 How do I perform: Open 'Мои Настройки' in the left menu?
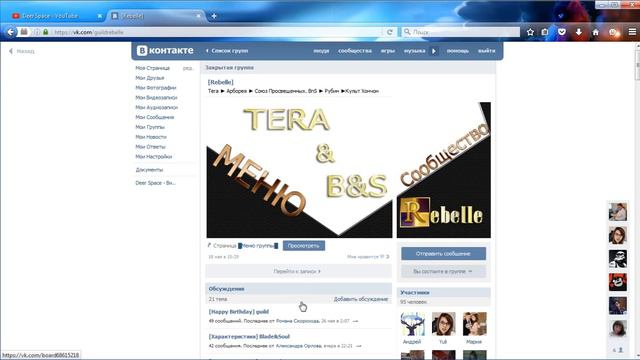[x=153, y=156]
